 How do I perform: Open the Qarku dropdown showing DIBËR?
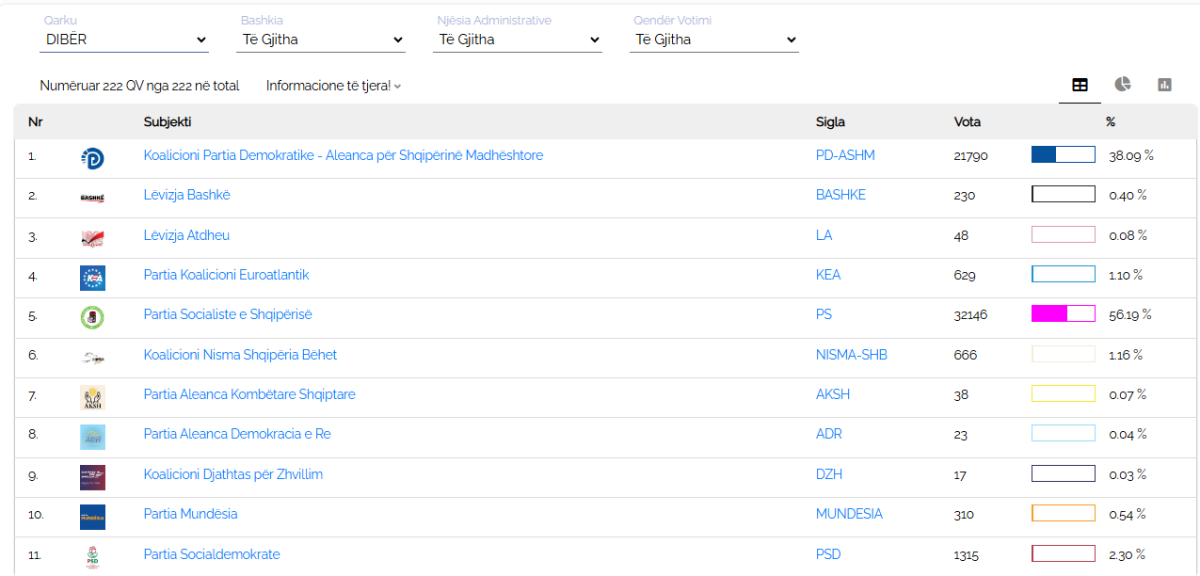(x=125, y=40)
